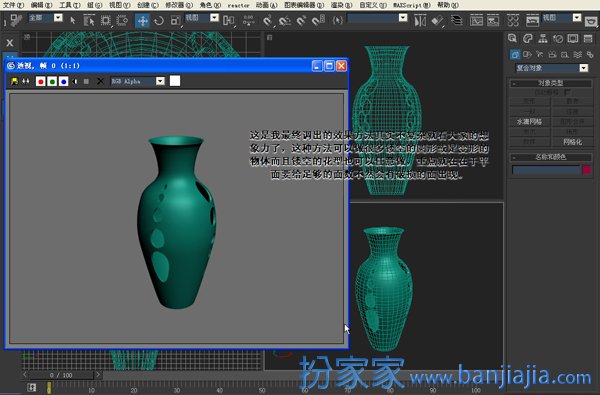Open the 文件 menu
This screenshot has height=395, width=600.
coord(13,5)
